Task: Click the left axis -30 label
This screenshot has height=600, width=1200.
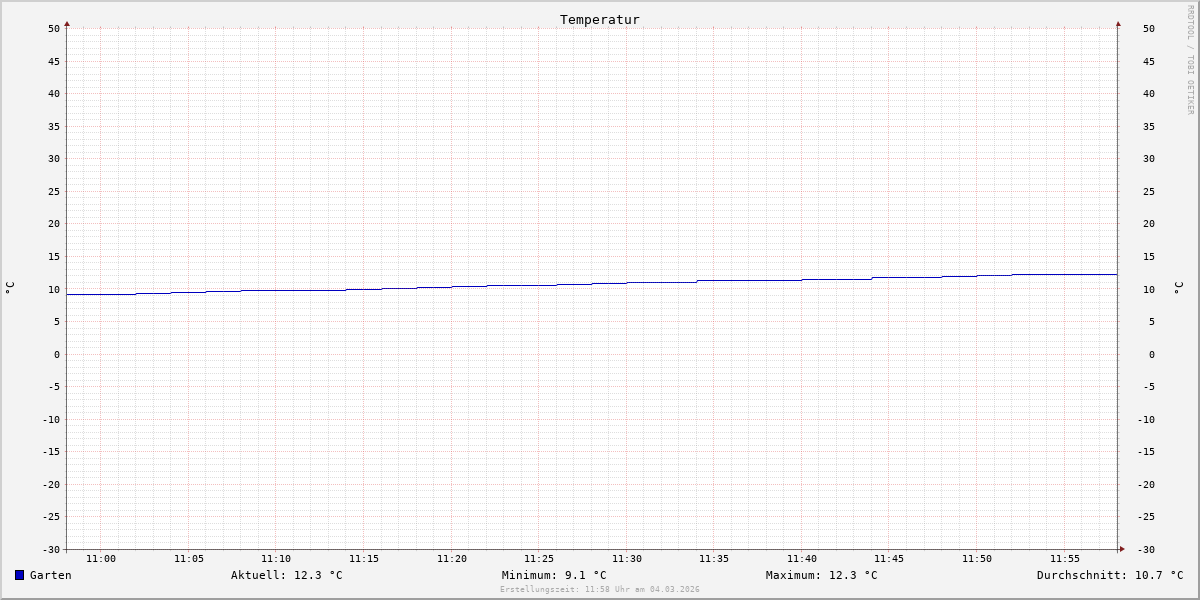Action: point(50,549)
